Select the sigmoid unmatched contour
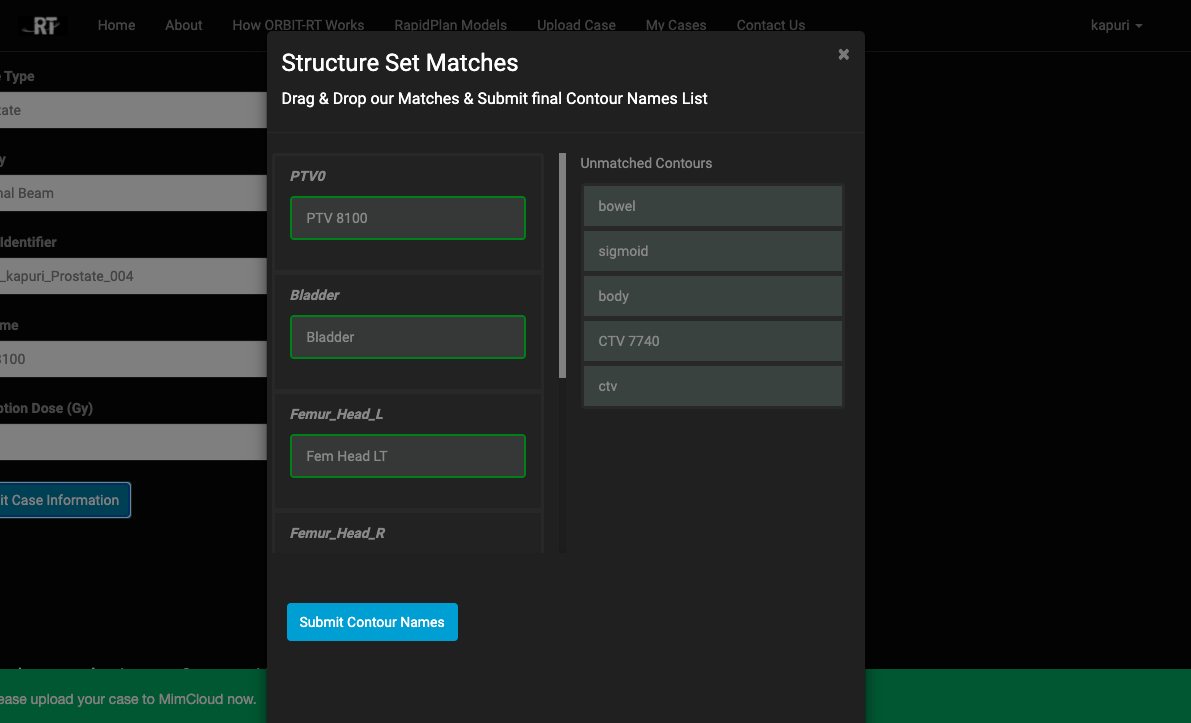 (712, 251)
